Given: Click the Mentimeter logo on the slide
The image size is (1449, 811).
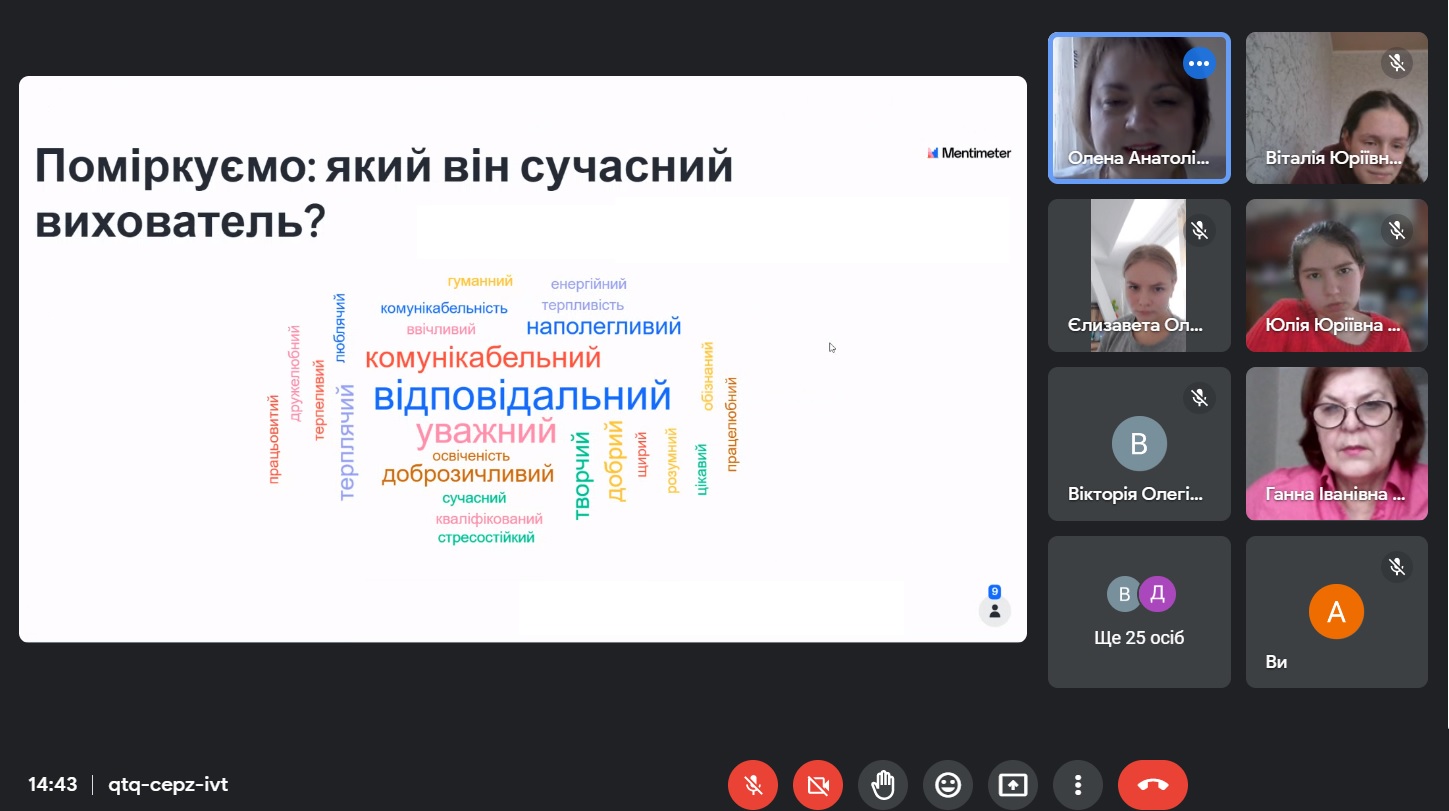Looking at the screenshot, I should pos(969,153).
